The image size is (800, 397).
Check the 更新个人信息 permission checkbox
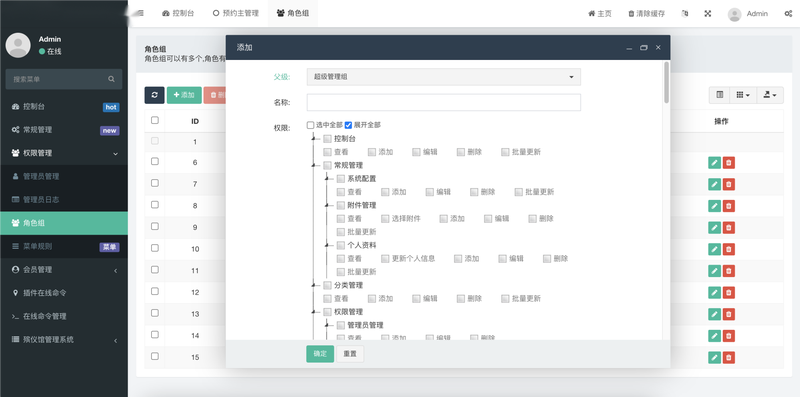point(385,259)
